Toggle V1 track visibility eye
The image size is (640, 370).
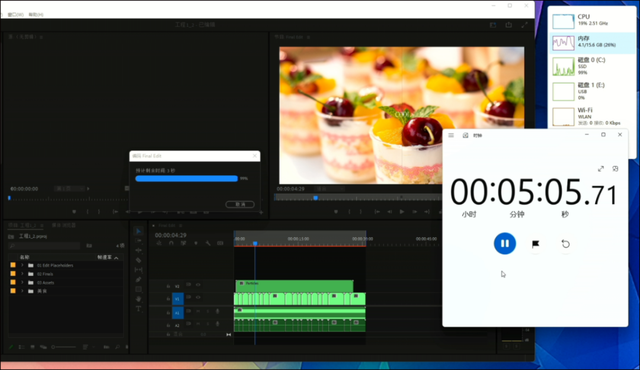tap(198, 297)
